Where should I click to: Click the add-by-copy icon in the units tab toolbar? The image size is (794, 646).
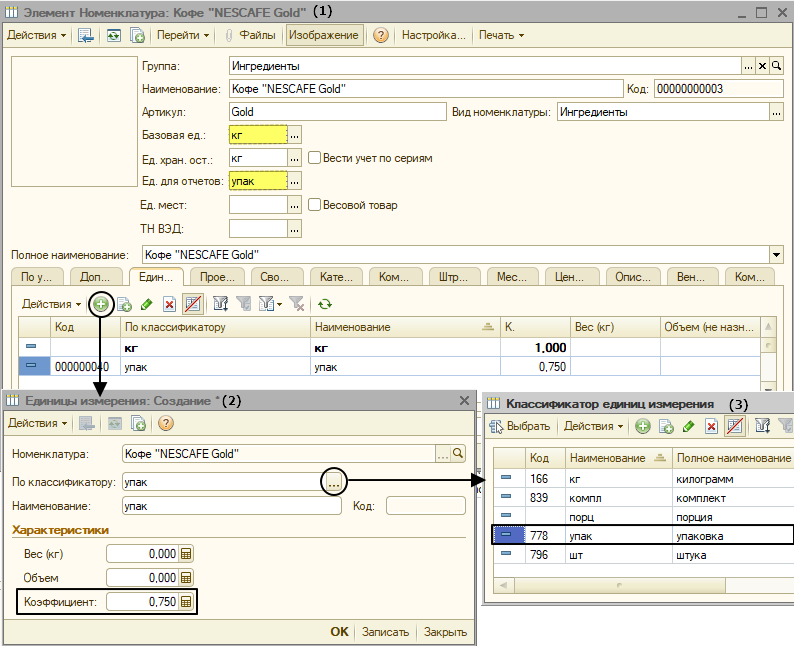(x=124, y=304)
